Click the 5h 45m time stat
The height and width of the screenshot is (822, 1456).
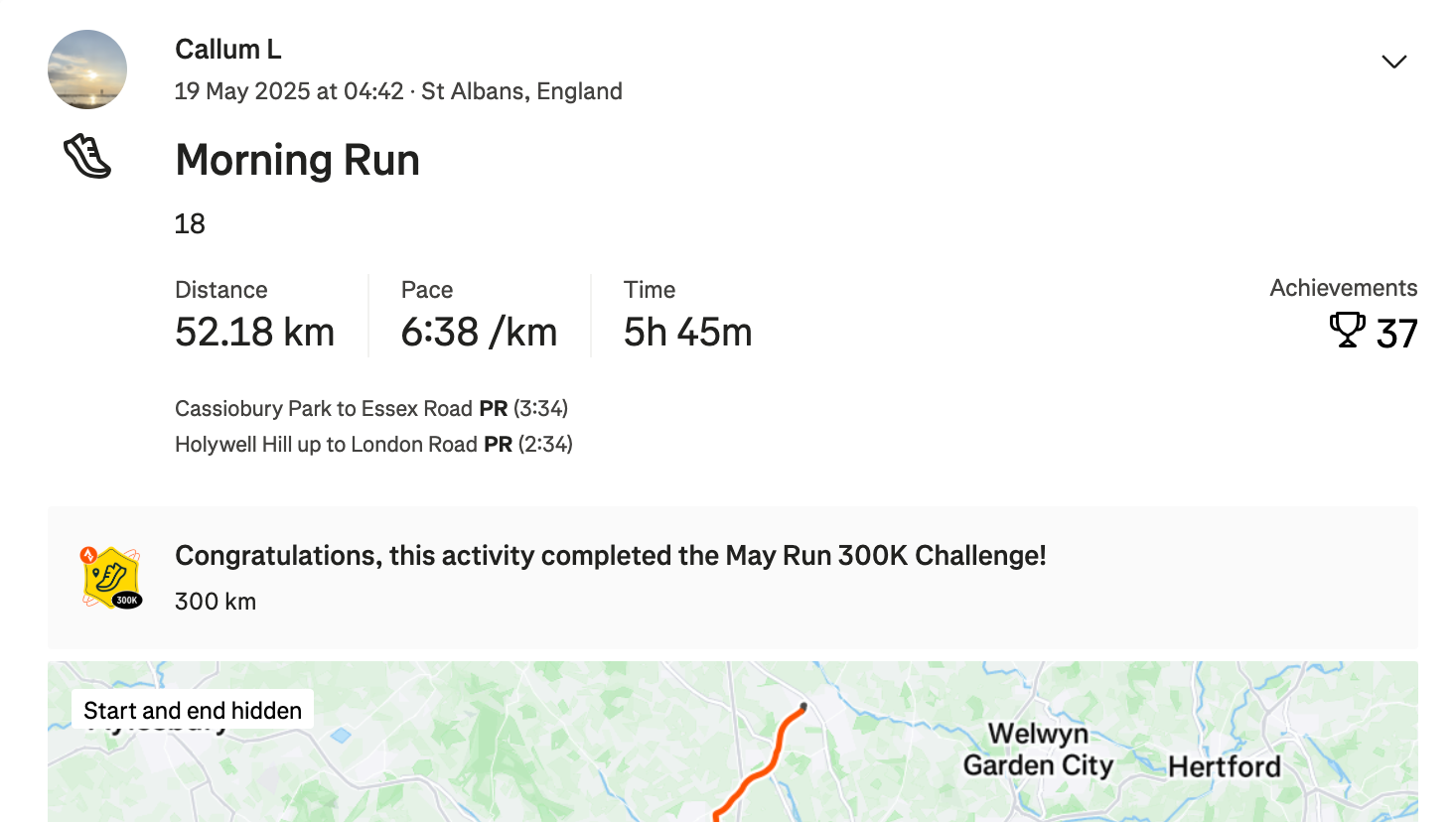688,332
